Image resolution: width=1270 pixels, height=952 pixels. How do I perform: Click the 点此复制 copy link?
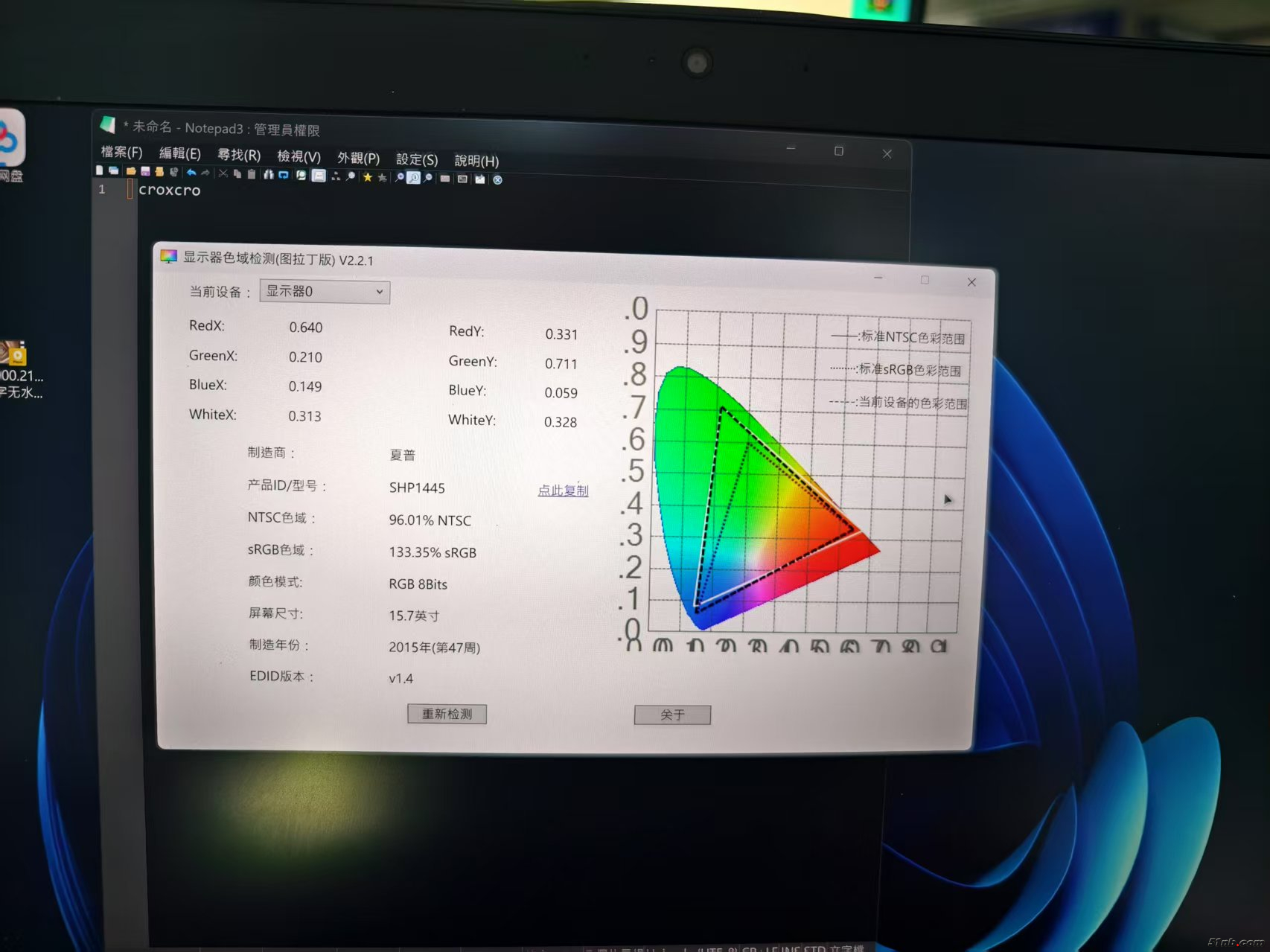click(x=563, y=491)
